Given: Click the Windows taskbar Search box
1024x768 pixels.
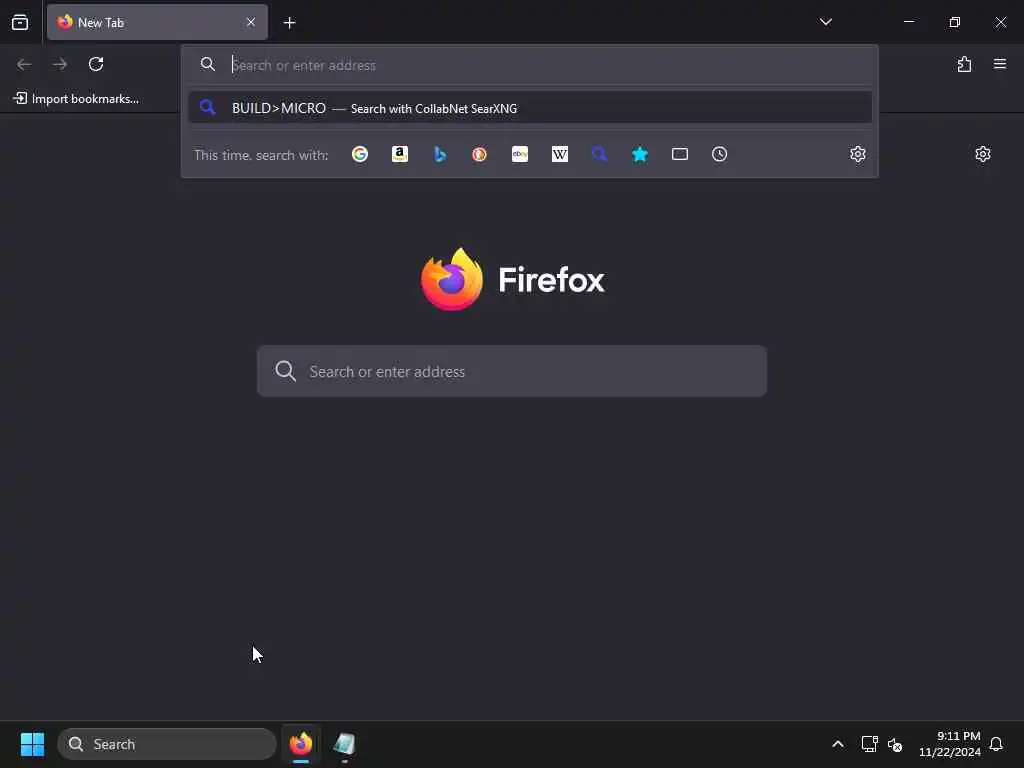Looking at the screenshot, I should tap(167, 744).
